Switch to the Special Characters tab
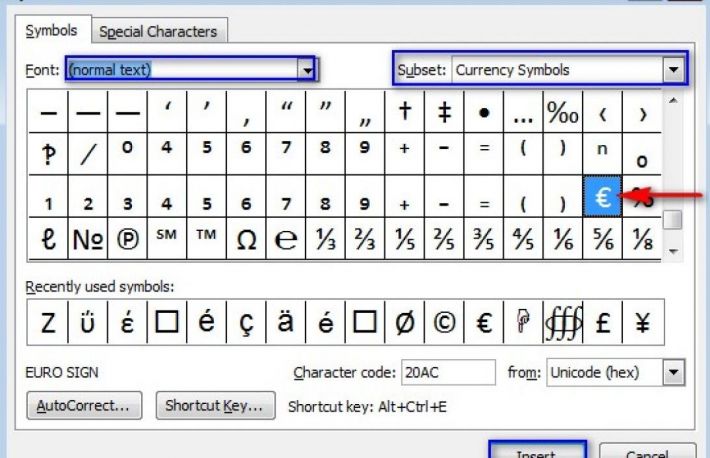The image size is (710, 458). coord(160,32)
